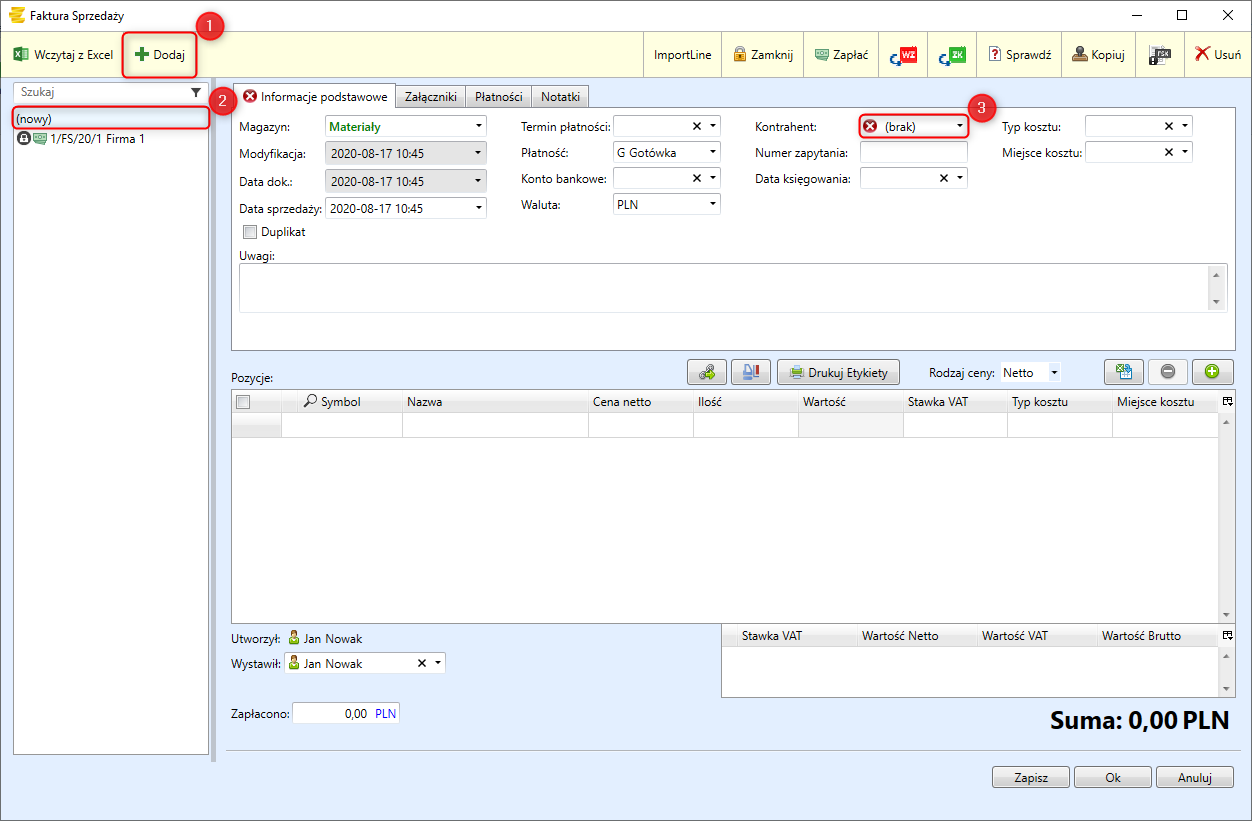Open the Kontrahent dropdown
This screenshot has width=1252, height=821.
point(959,127)
